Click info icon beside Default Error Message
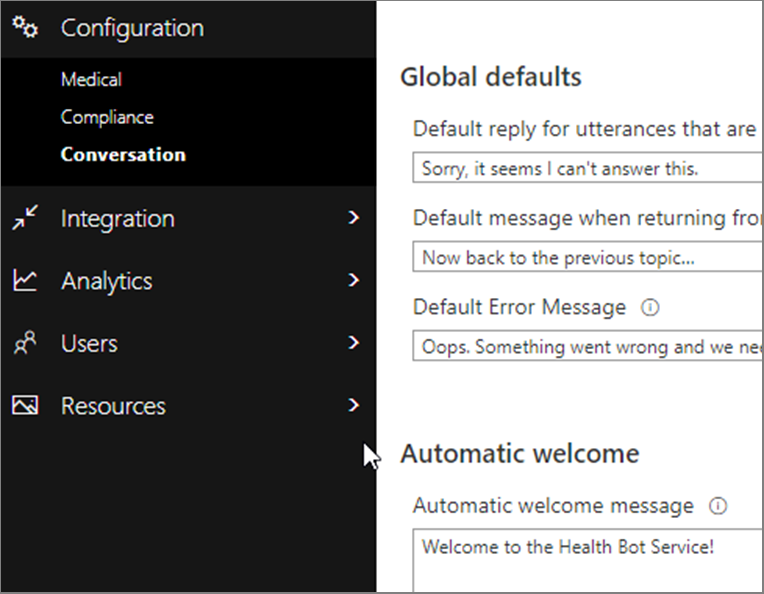This screenshot has height=594, width=764. (650, 308)
